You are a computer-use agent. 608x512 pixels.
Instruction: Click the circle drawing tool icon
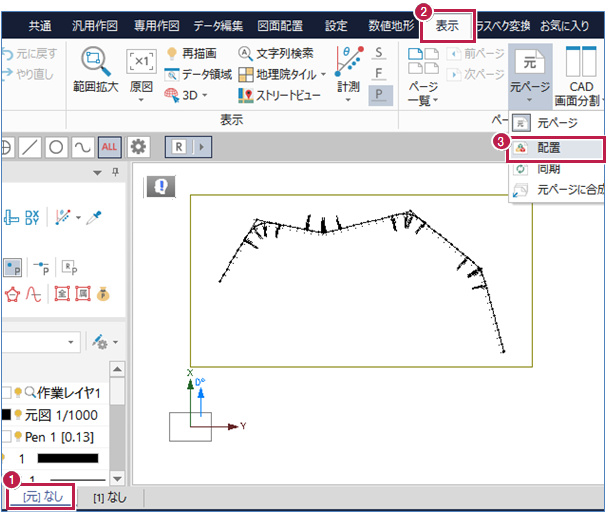[57, 147]
